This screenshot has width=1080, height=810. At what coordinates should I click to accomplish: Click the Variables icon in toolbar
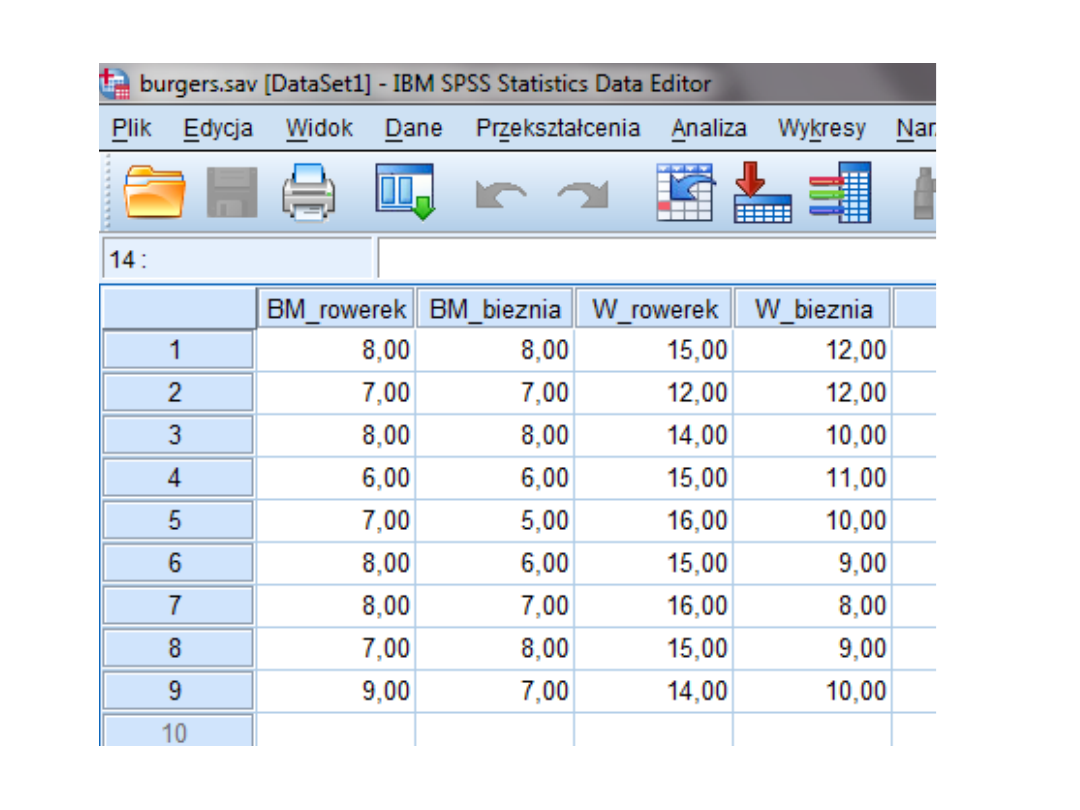click(840, 191)
